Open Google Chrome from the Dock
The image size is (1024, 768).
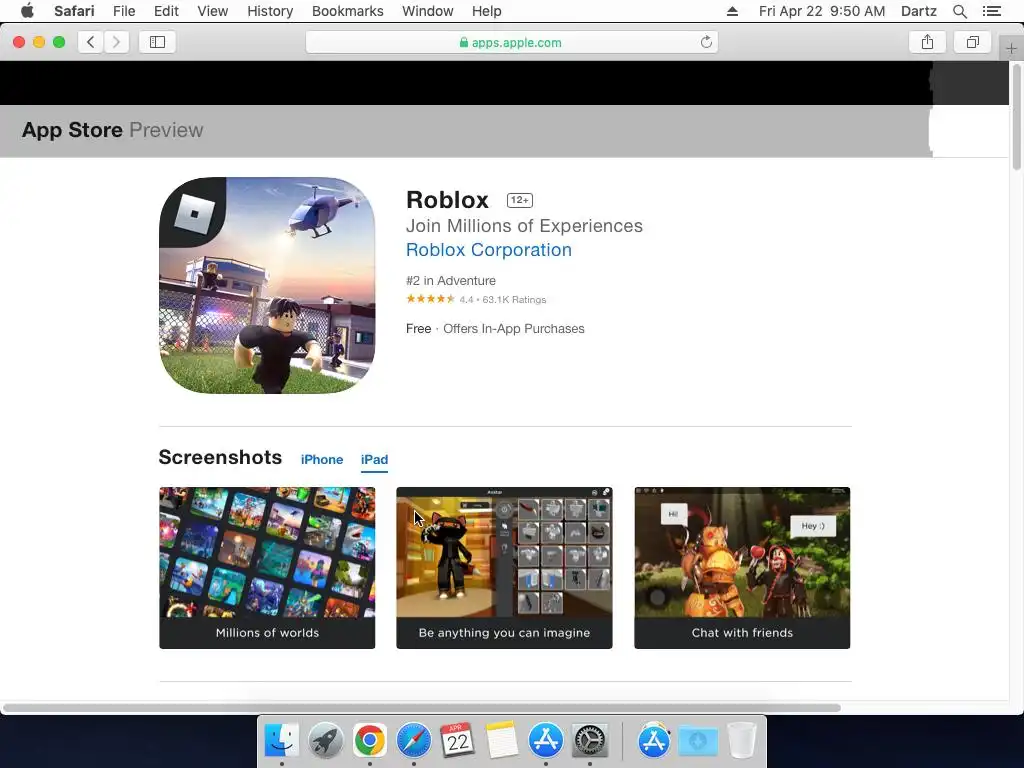click(370, 740)
